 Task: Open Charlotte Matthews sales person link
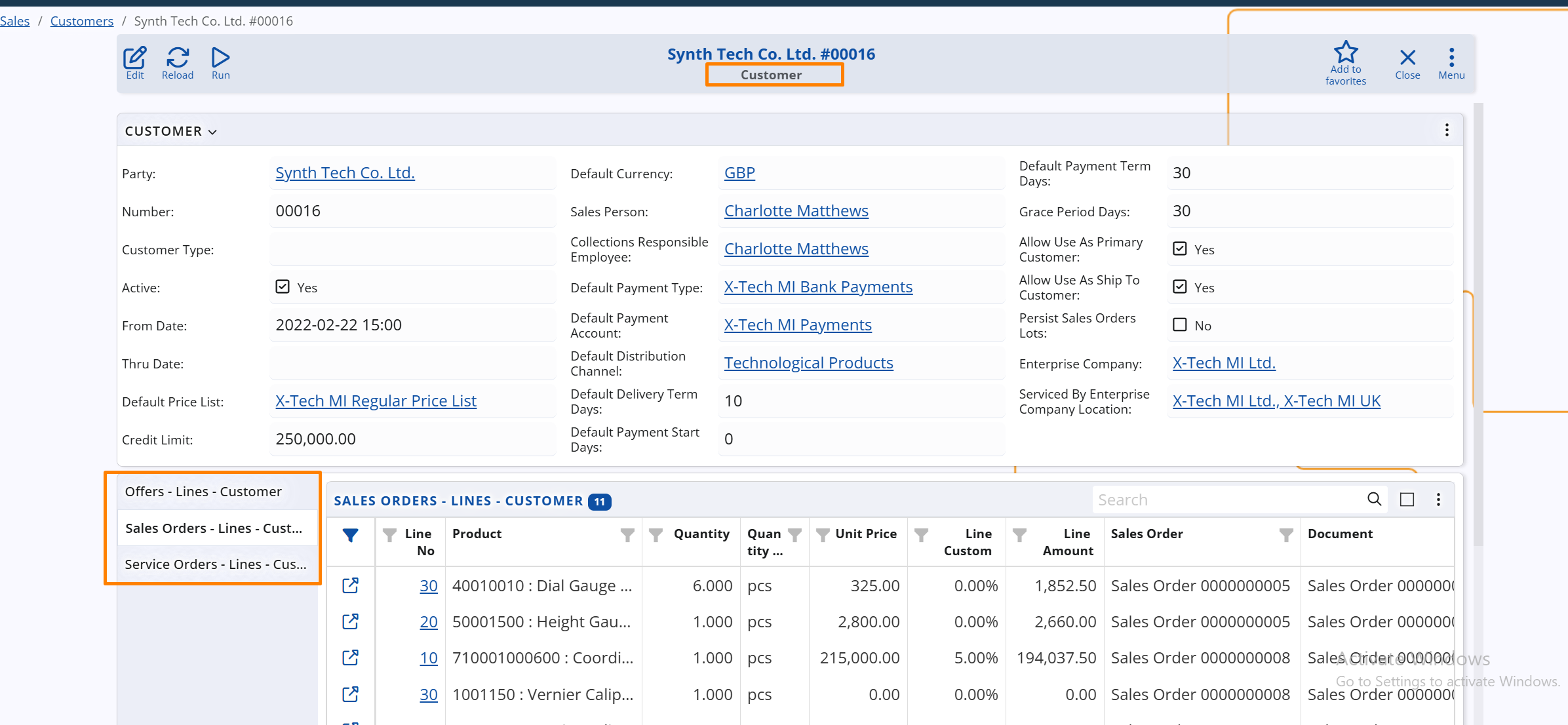[x=796, y=211]
